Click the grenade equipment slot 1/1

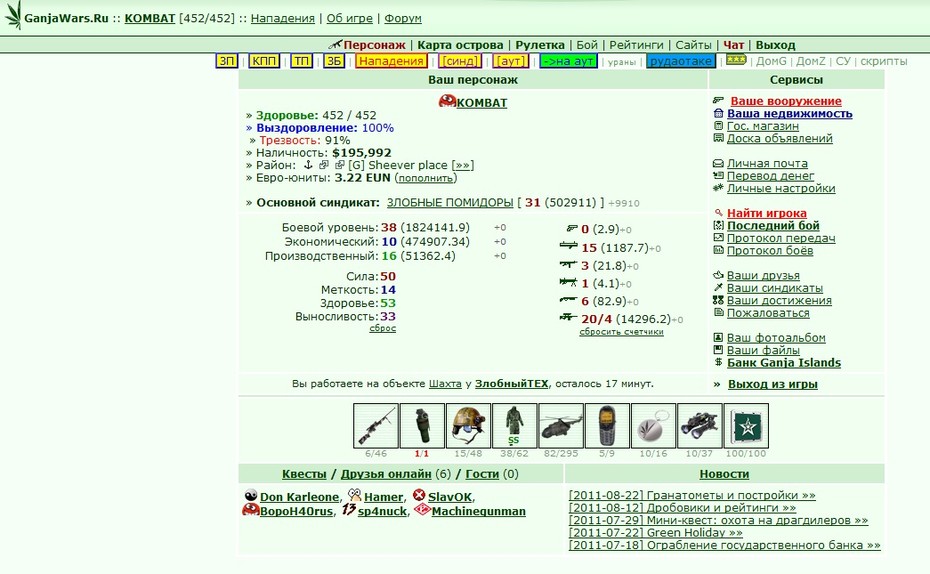tap(422, 426)
